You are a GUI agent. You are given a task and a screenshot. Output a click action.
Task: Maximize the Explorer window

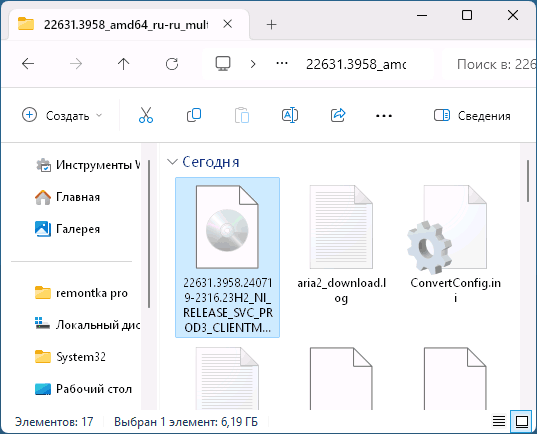467,15
